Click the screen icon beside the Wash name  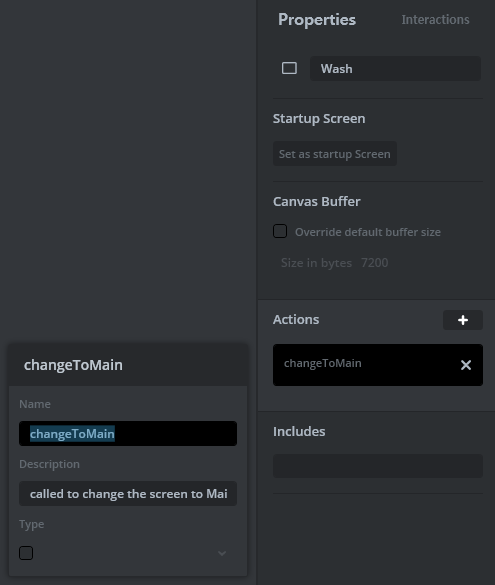point(289,68)
